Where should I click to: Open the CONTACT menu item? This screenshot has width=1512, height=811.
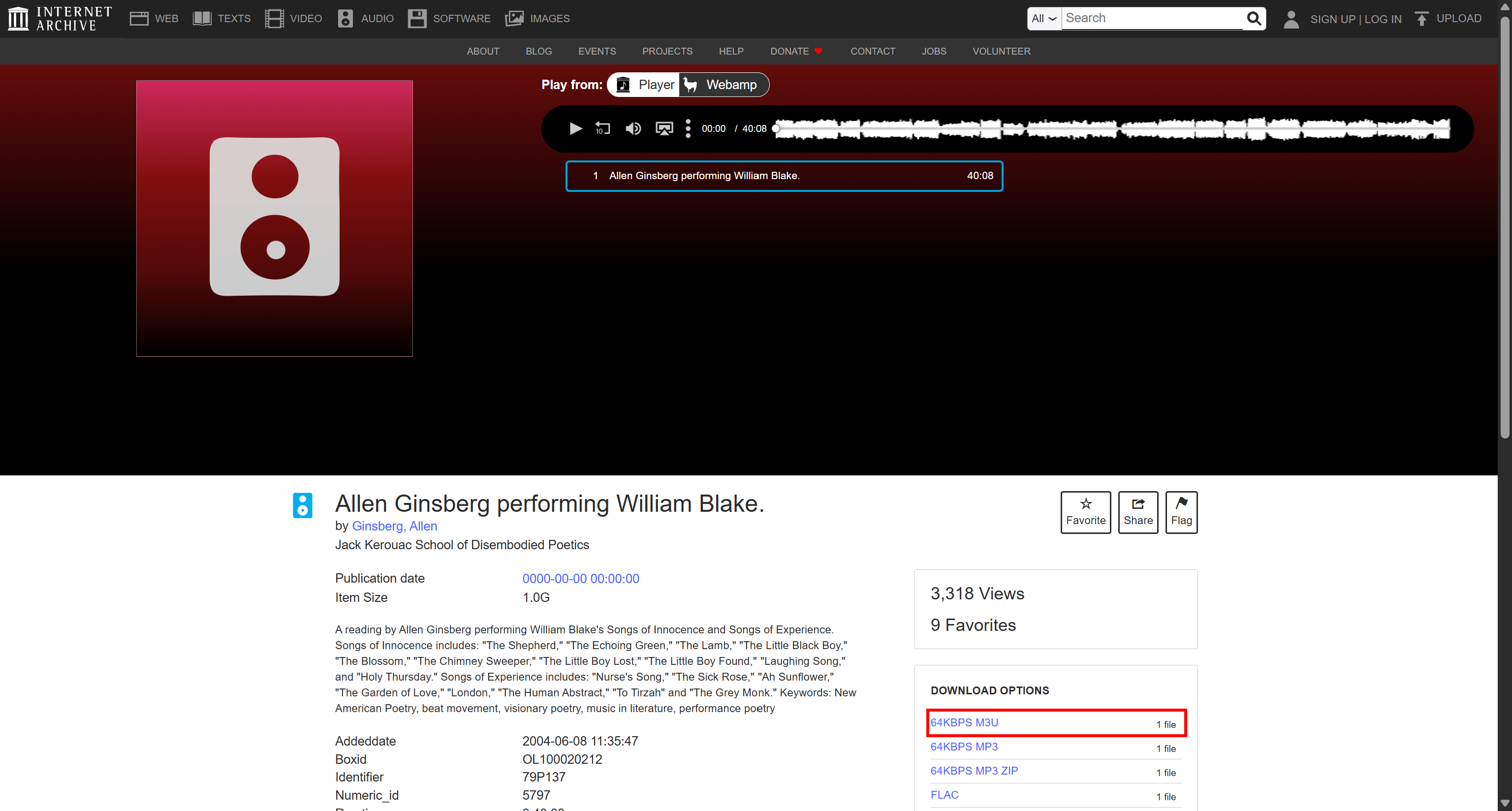(x=872, y=51)
